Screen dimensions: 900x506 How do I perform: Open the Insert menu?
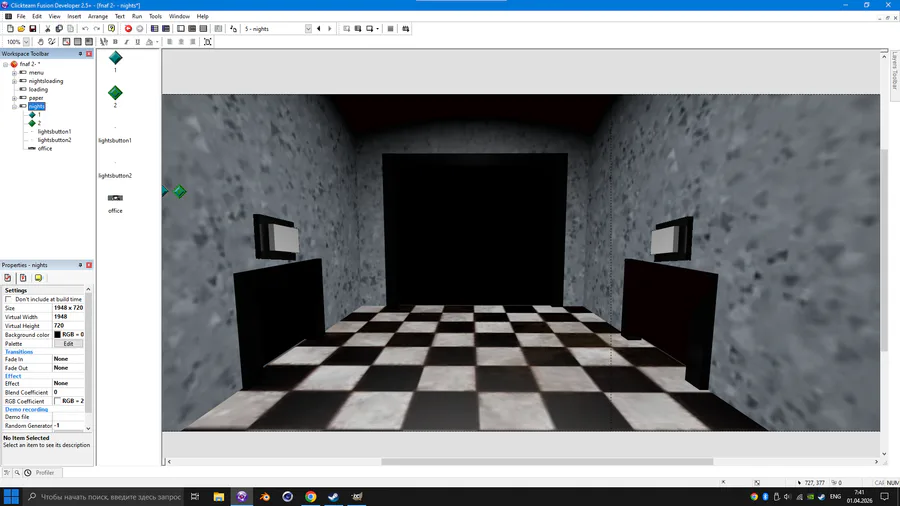click(74, 17)
